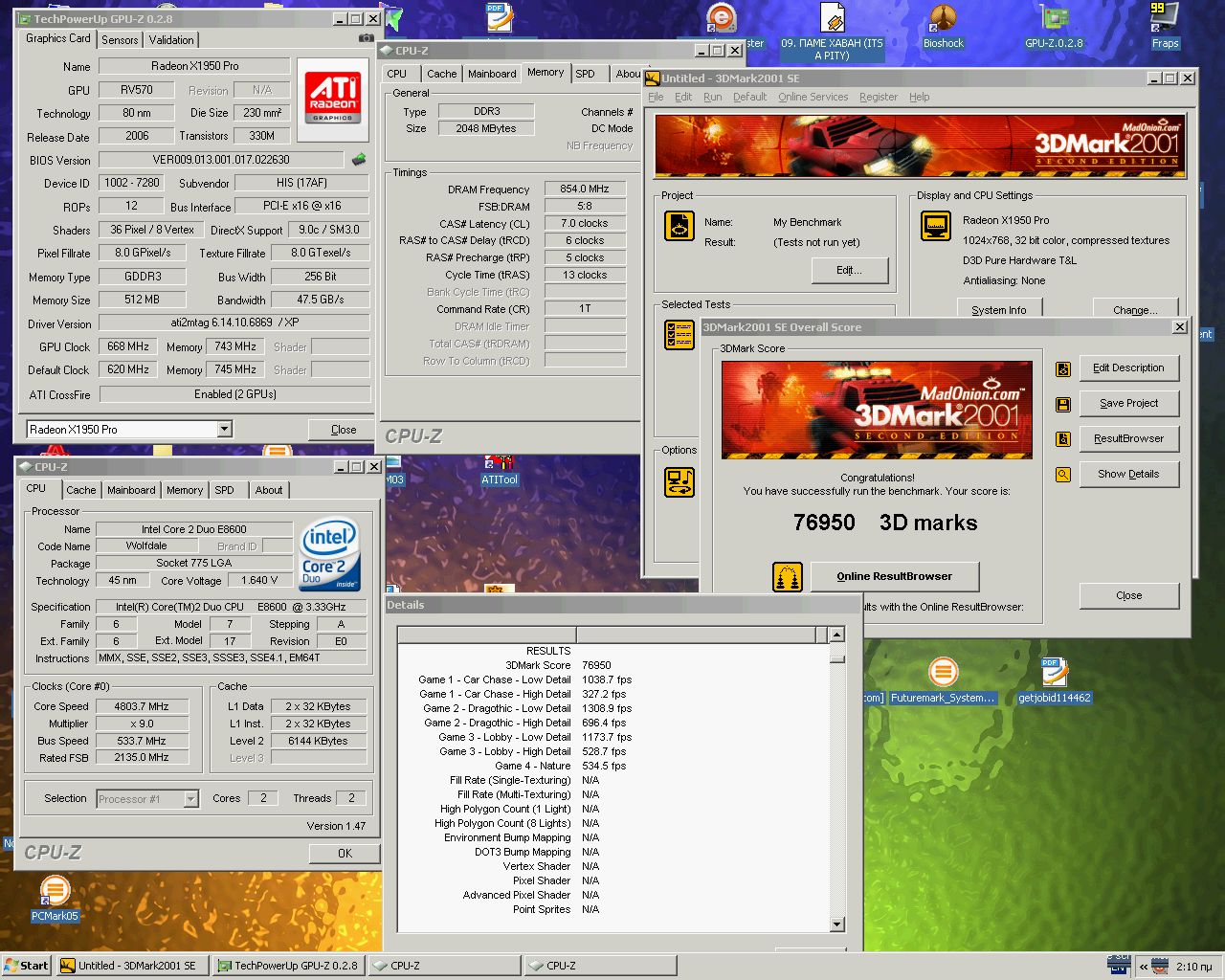
Task: Click the Online ResultBrowser button
Action: [895, 576]
